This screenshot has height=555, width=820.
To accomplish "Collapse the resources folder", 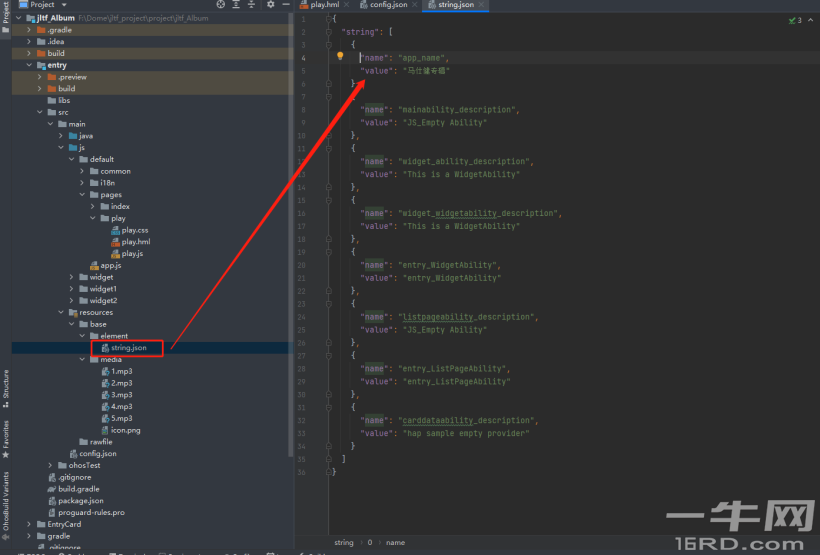I will tap(61, 312).
